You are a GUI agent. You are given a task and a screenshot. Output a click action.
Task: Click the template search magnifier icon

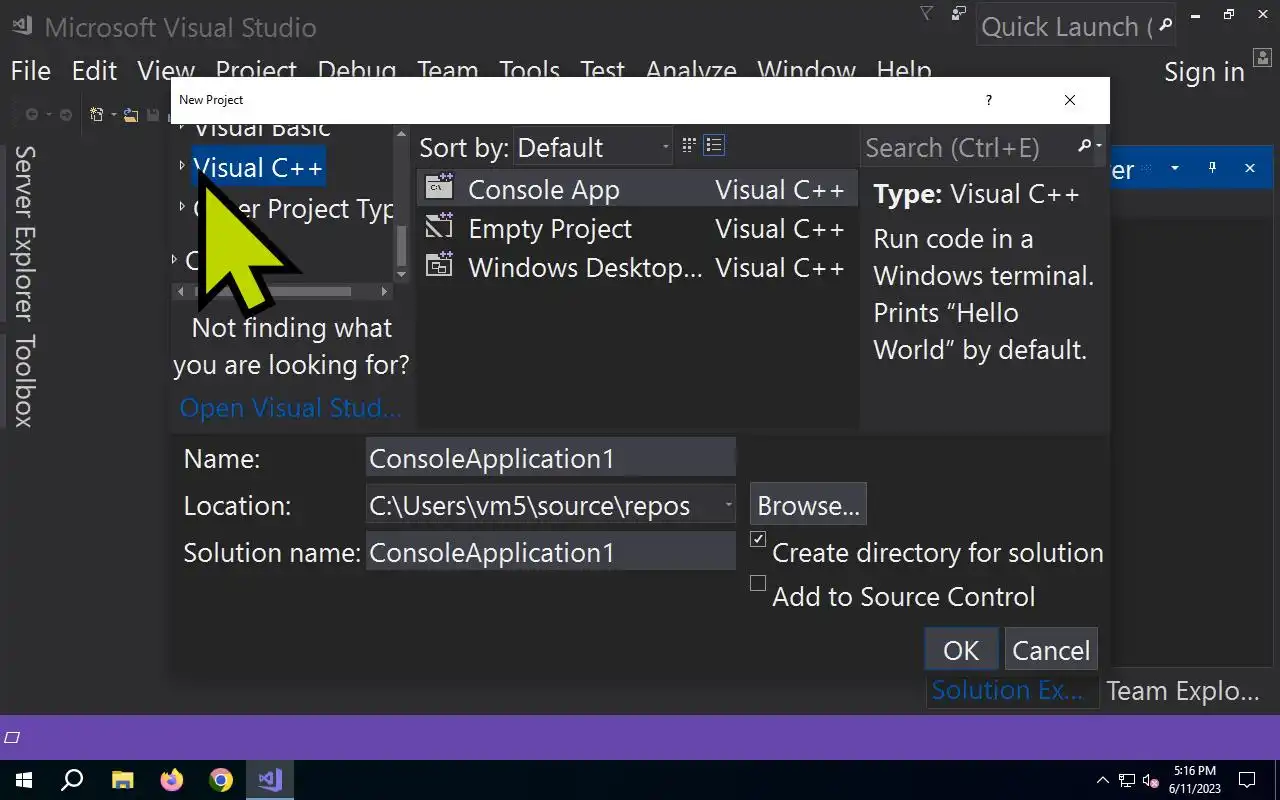pyautogui.click(x=1084, y=147)
